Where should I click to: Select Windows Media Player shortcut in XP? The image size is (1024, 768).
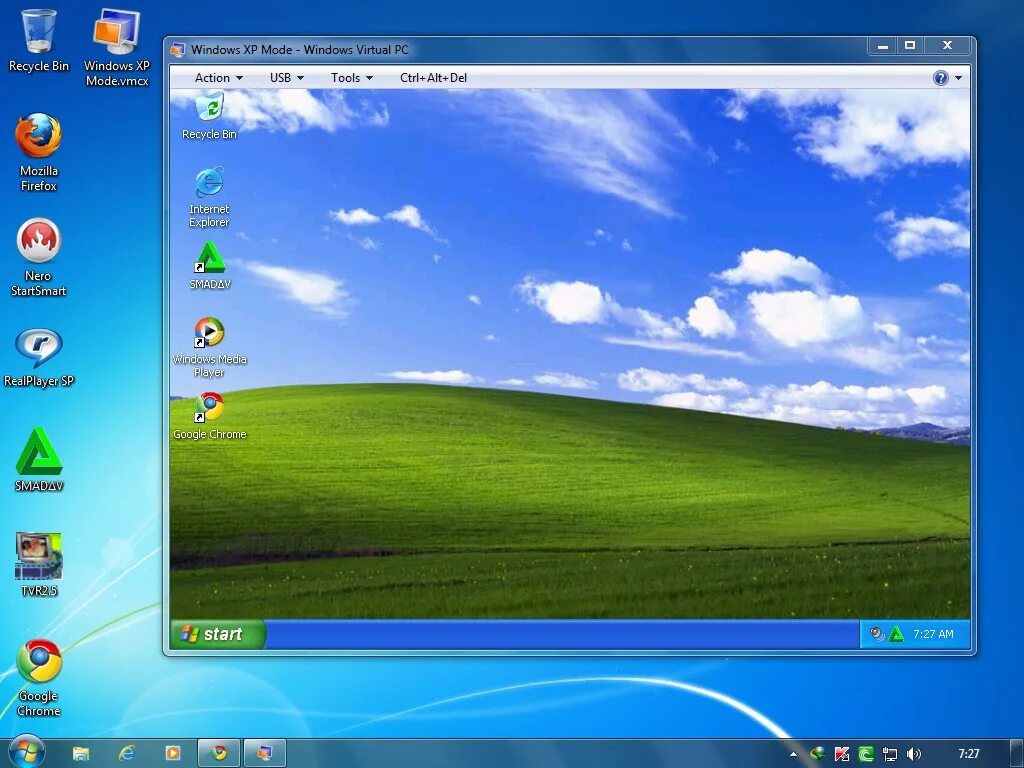[x=209, y=347]
